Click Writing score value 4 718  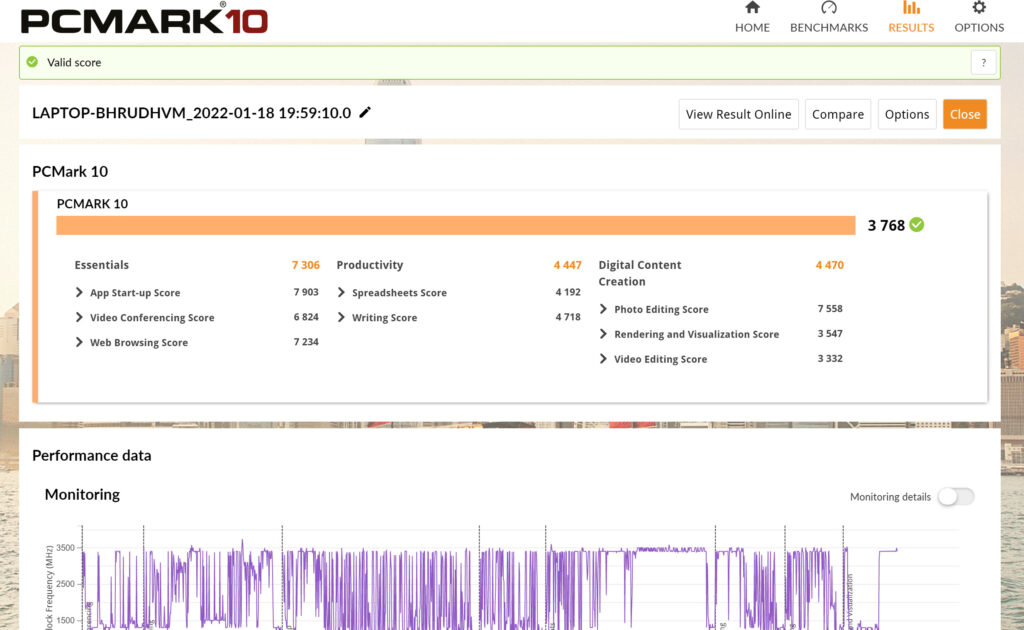(x=568, y=317)
